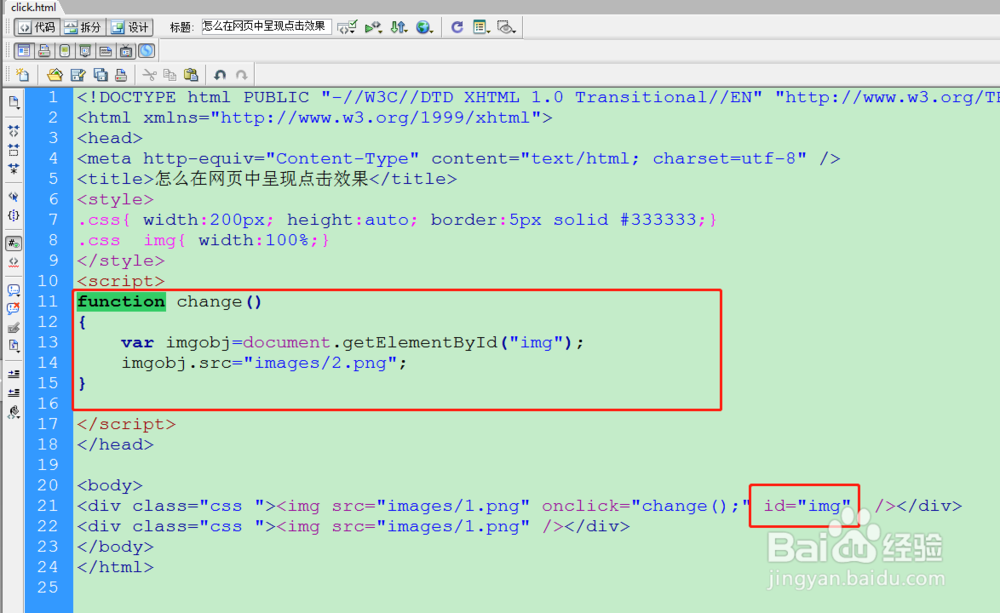This screenshot has width=1000, height=613.
Task: Click the Balance Braces icon
Action: (13, 216)
